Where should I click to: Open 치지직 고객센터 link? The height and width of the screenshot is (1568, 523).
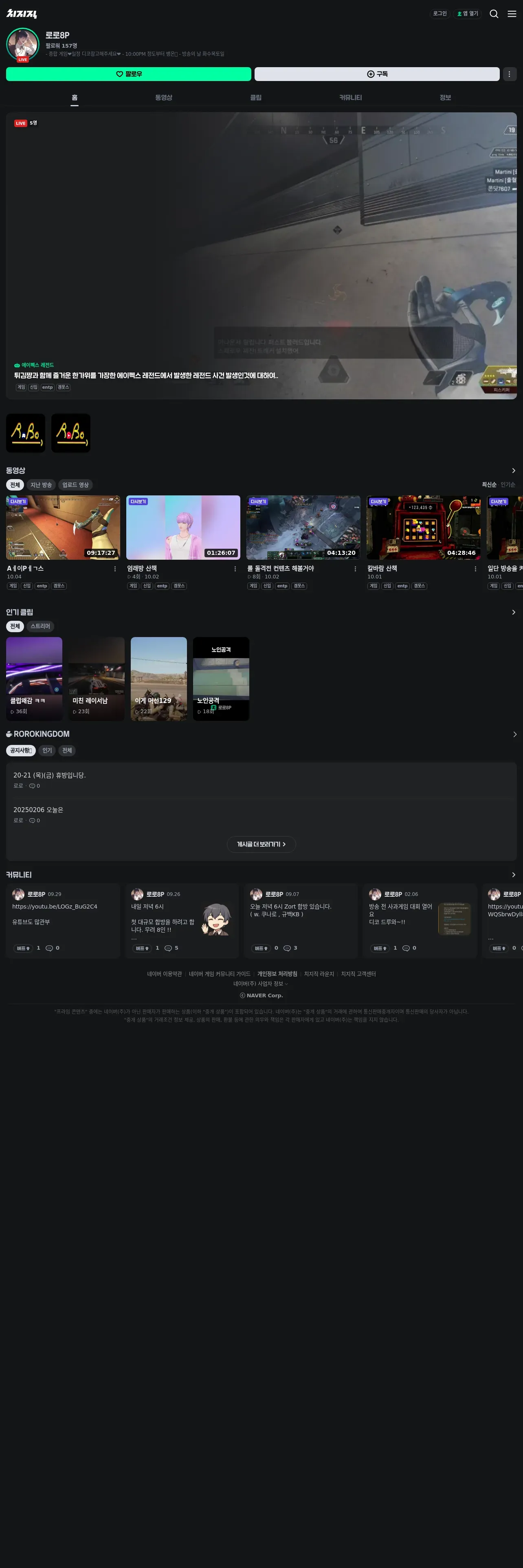click(x=358, y=974)
